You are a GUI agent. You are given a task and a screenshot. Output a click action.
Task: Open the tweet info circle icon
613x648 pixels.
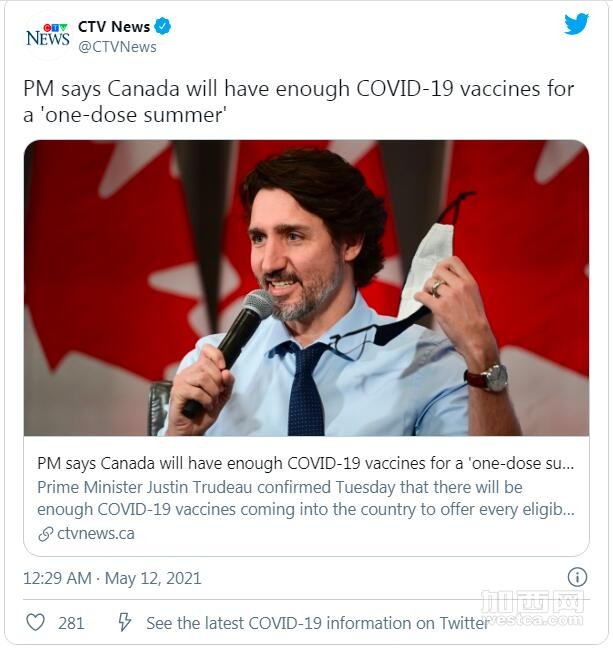tap(577, 577)
